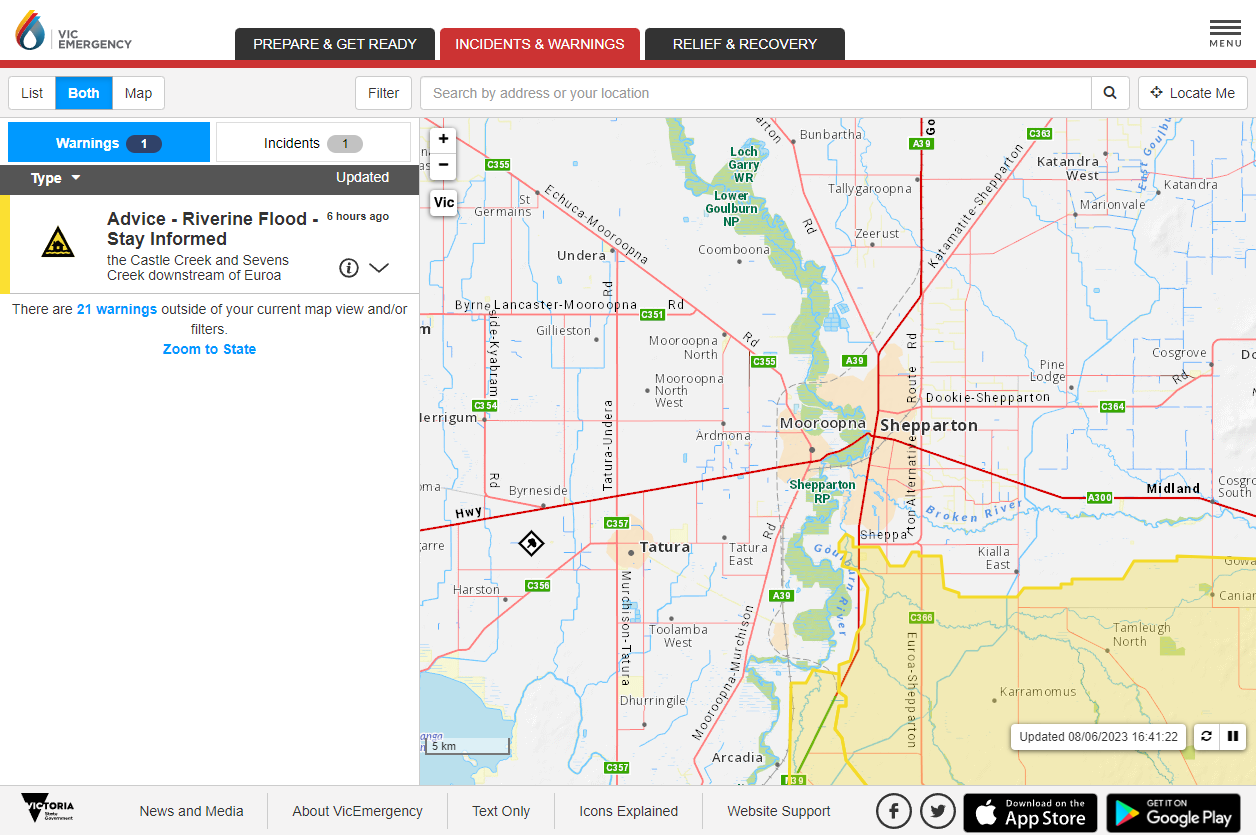The height and width of the screenshot is (835, 1256).
Task: Expand the Riverine Flood warning chevron
Action: (x=379, y=268)
